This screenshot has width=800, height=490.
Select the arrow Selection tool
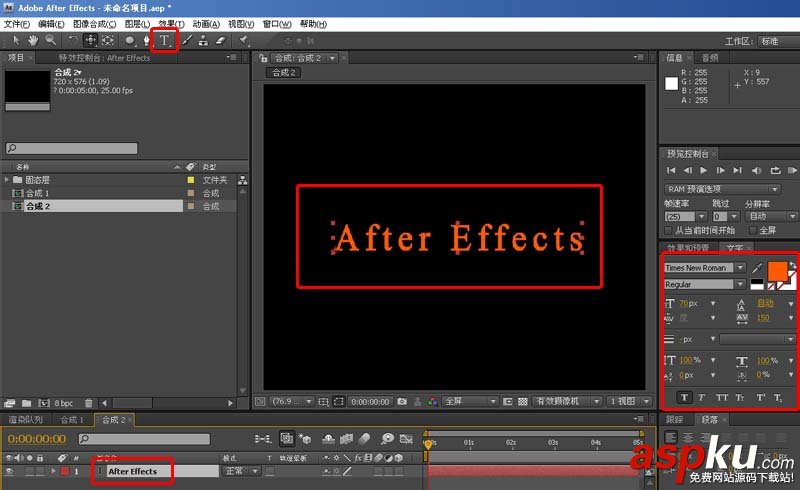tap(16, 40)
